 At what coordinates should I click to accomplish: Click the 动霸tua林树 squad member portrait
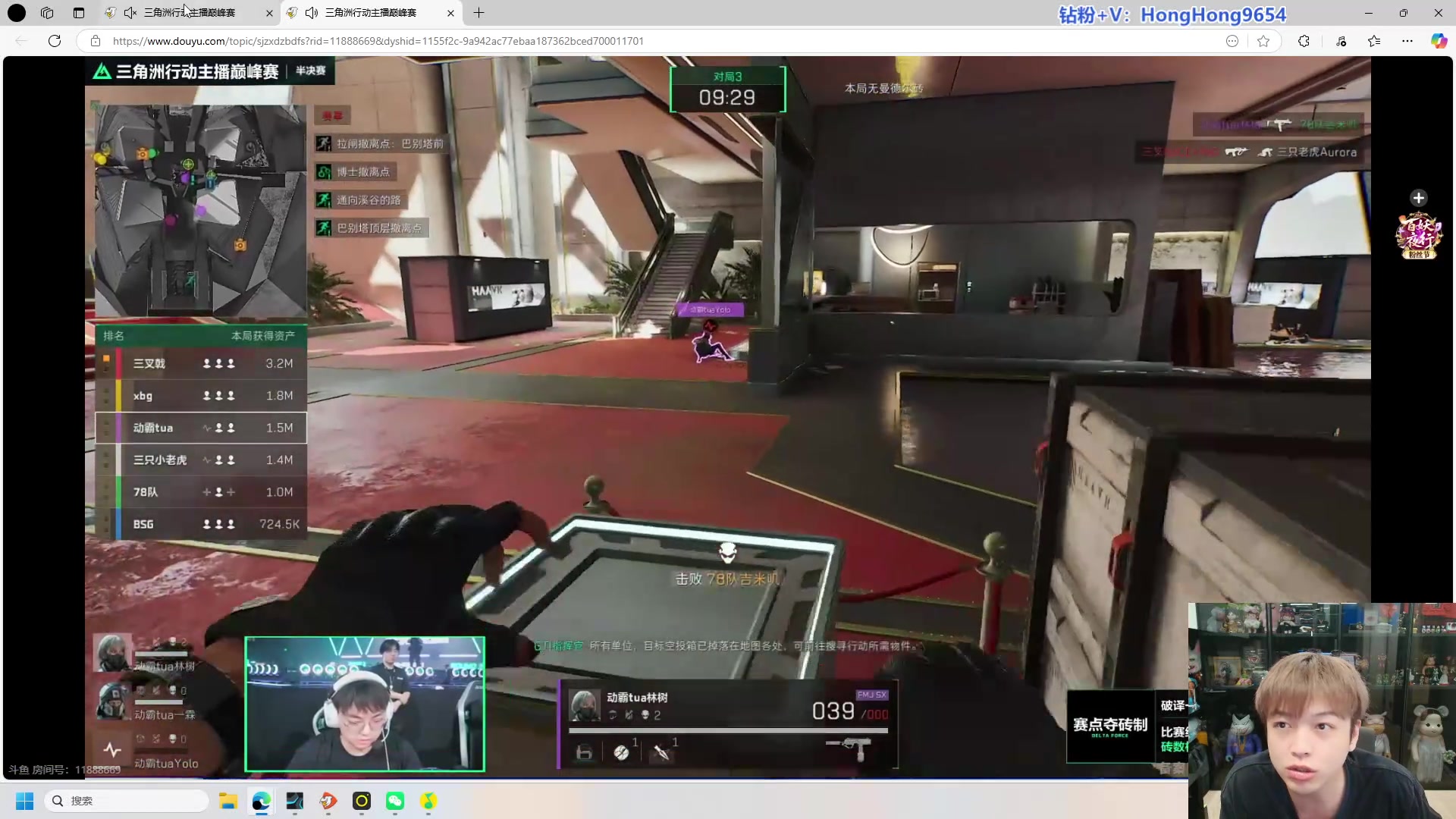(112, 653)
